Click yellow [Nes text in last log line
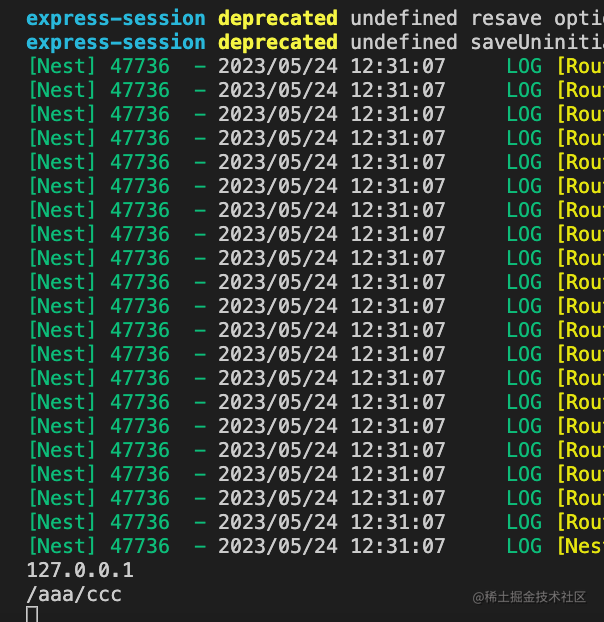The height and width of the screenshot is (622, 604). [x=579, y=546]
